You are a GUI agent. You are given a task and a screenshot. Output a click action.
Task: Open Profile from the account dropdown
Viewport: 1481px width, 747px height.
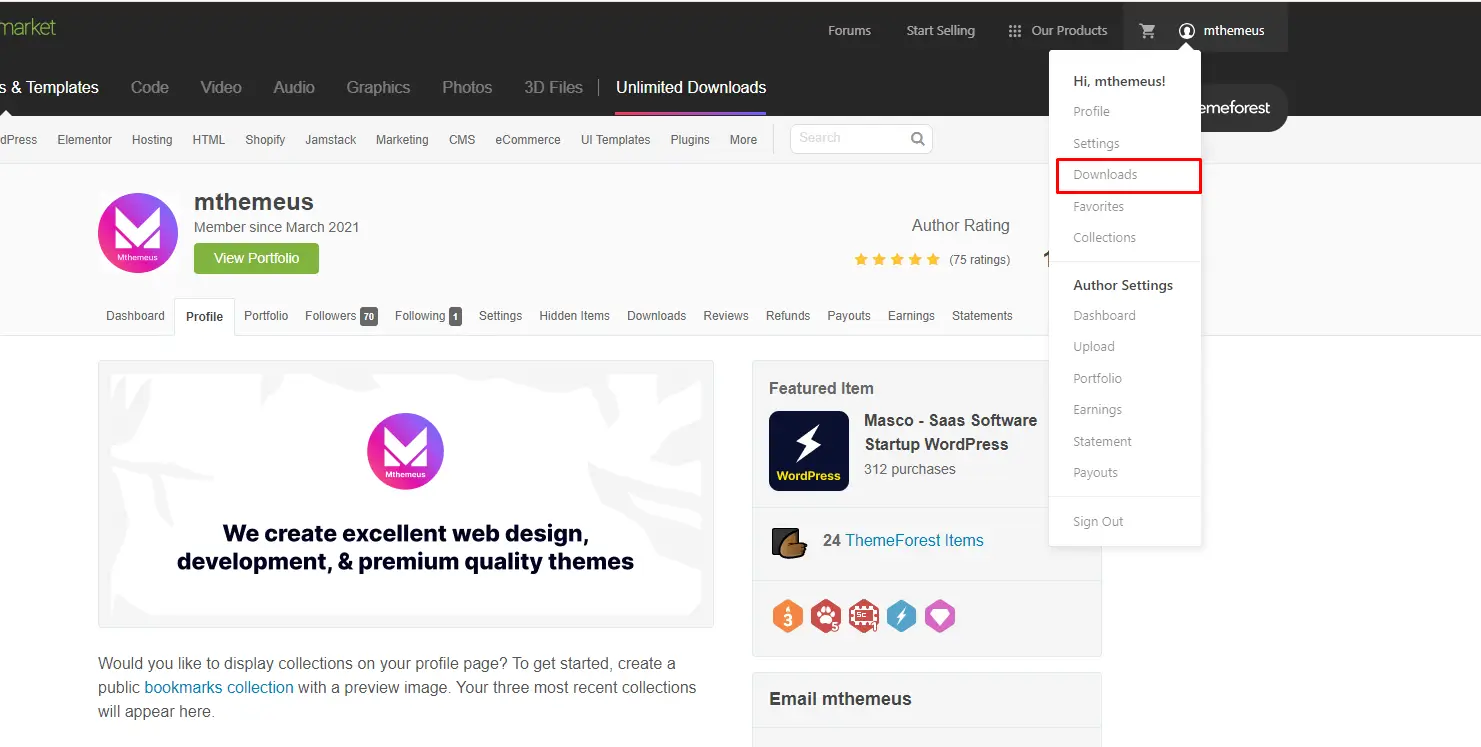[1091, 112]
